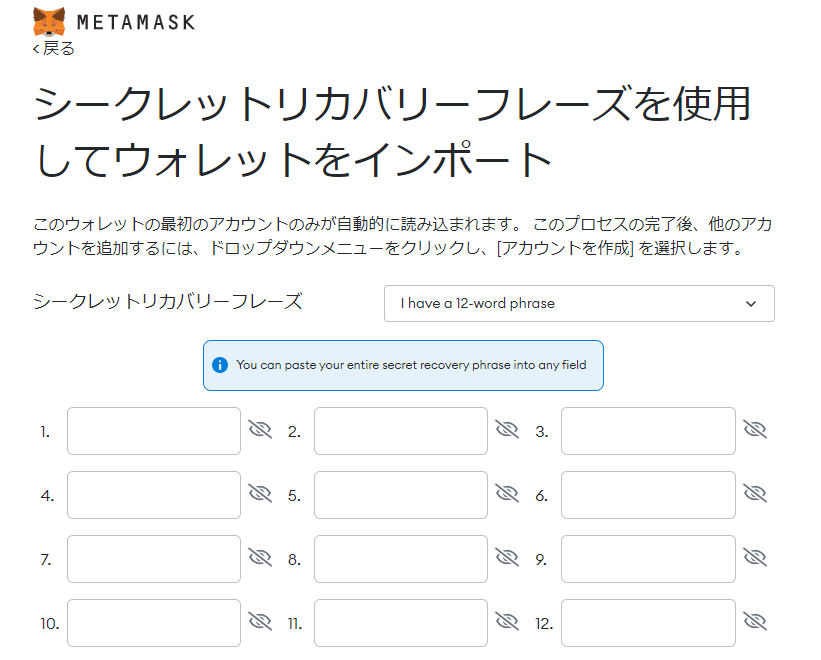The width and height of the screenshot is (821, 660).
Task: Toggle visibility of word 6
Action: click(755, 493)
